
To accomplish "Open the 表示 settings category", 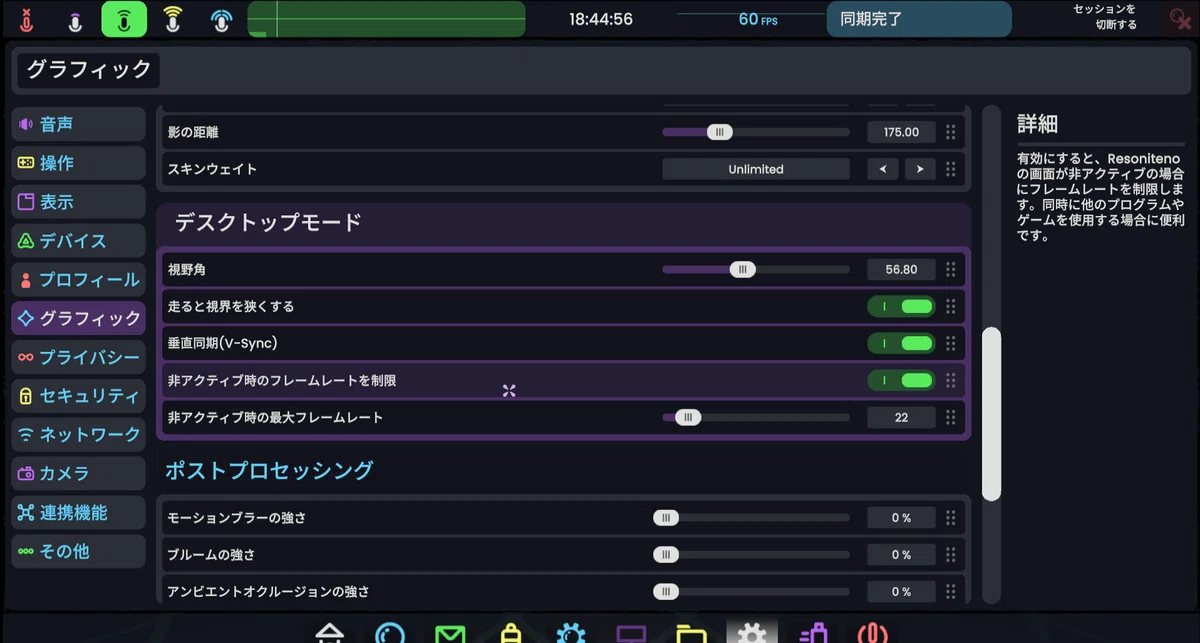I will [78, 202].
